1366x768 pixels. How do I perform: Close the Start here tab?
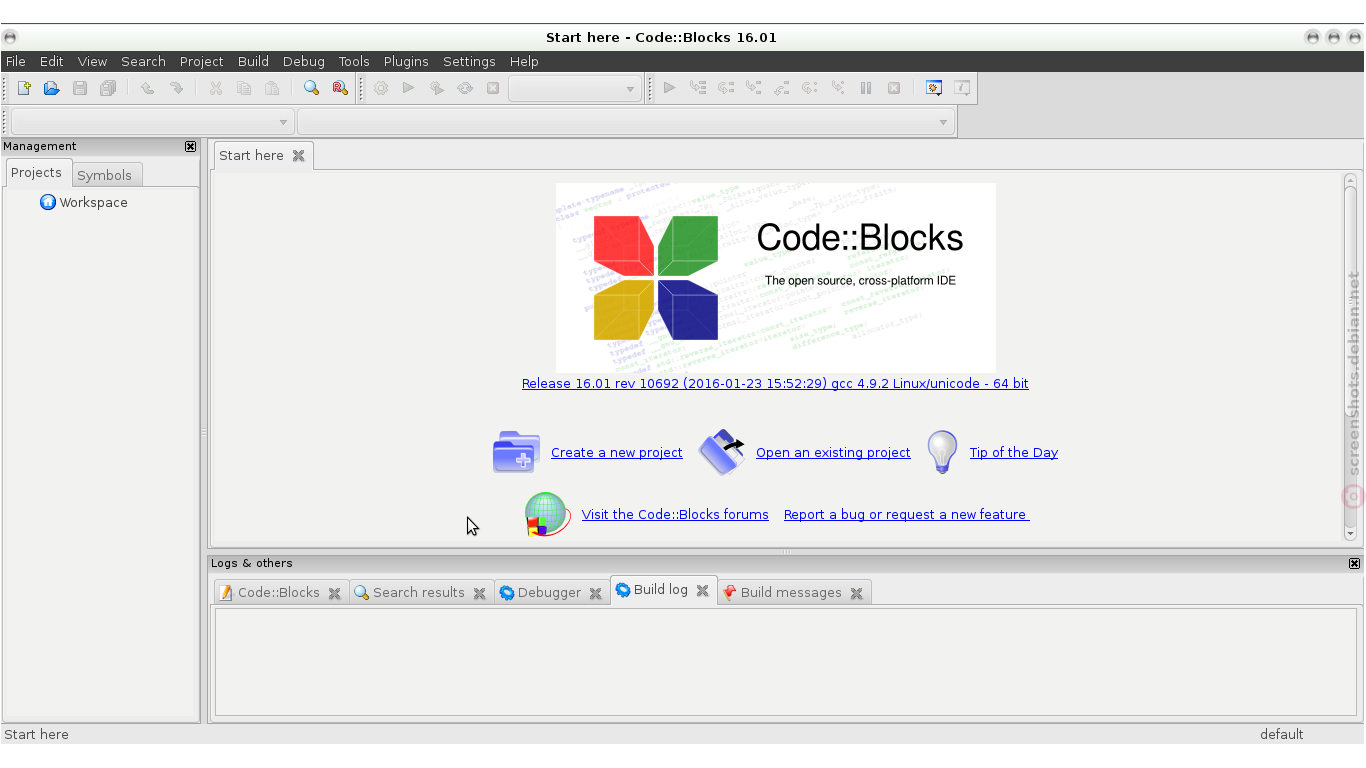click(298, 155)
